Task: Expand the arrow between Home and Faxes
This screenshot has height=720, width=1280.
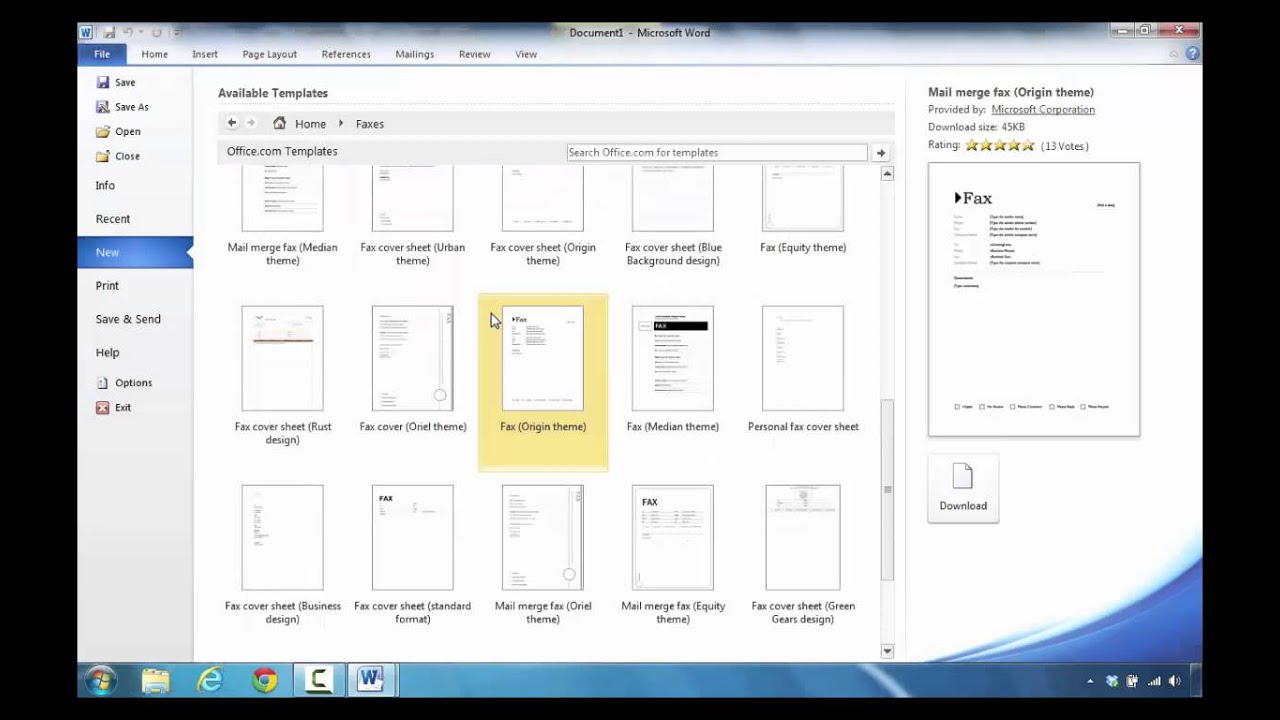Action: [x=341, y=124]
